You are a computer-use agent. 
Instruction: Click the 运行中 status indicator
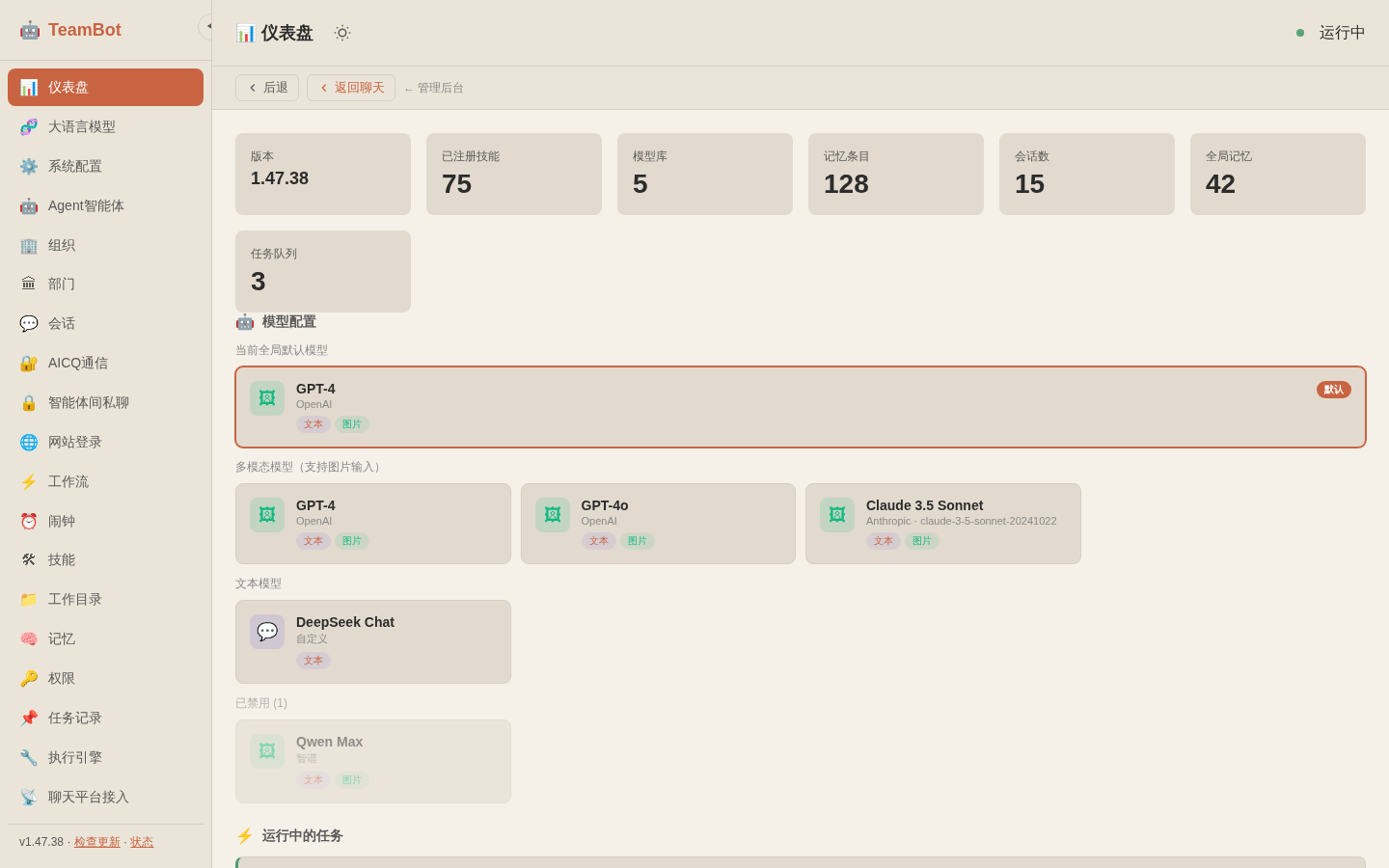1331,33
